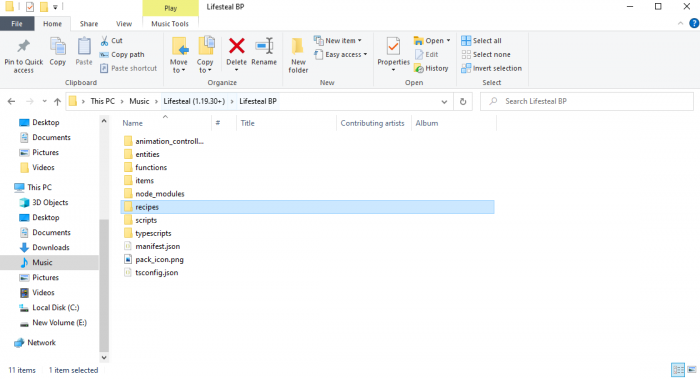Open the History command

point(431,68)
